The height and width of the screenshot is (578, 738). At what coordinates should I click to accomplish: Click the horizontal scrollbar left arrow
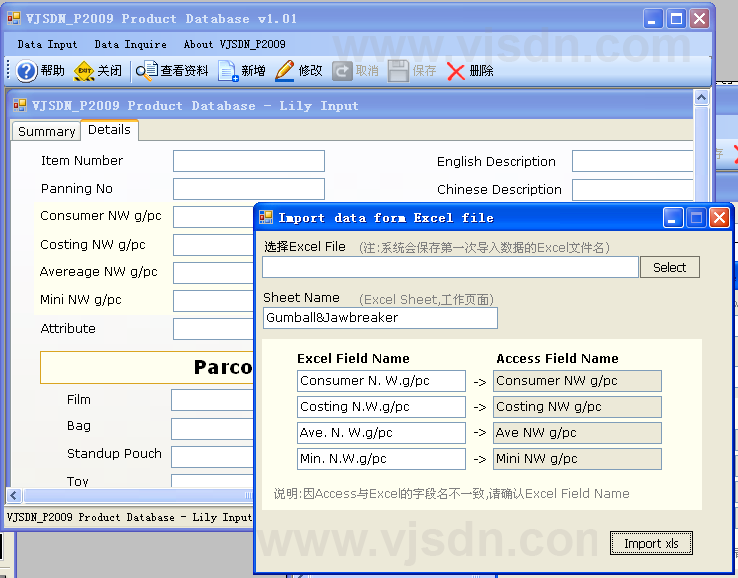[x=13, y=495]
